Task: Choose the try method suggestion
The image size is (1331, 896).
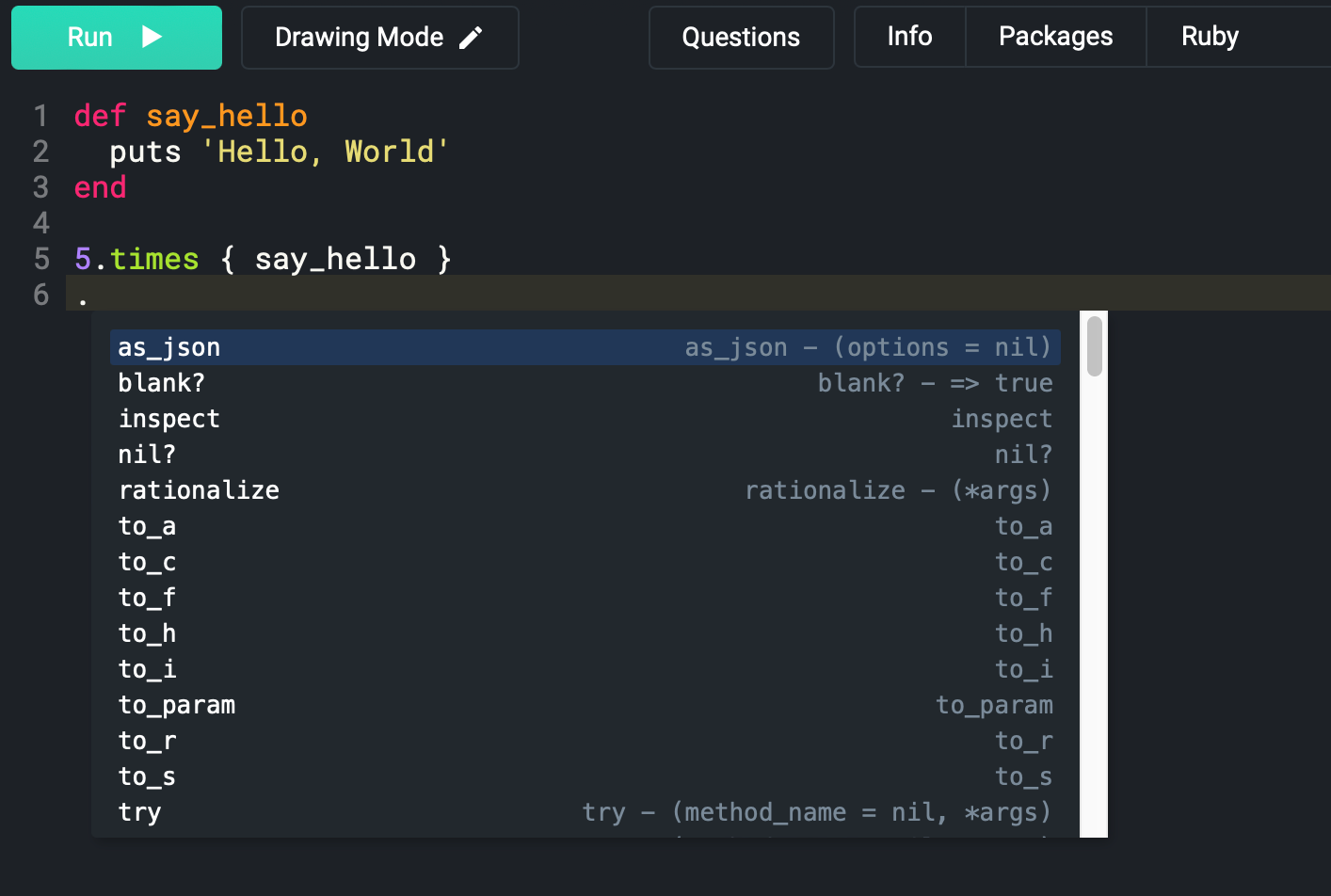Action: (x=585, y=812)
